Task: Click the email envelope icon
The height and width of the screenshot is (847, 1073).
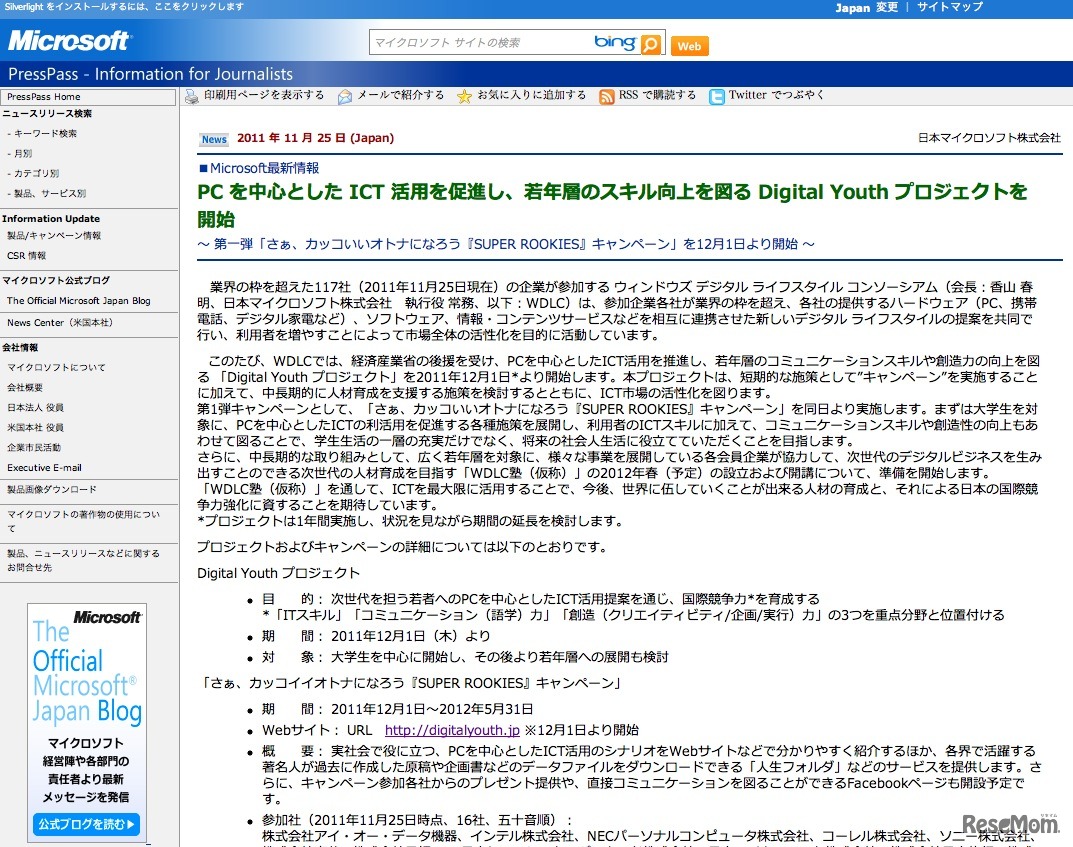Action: pos(345,96)
